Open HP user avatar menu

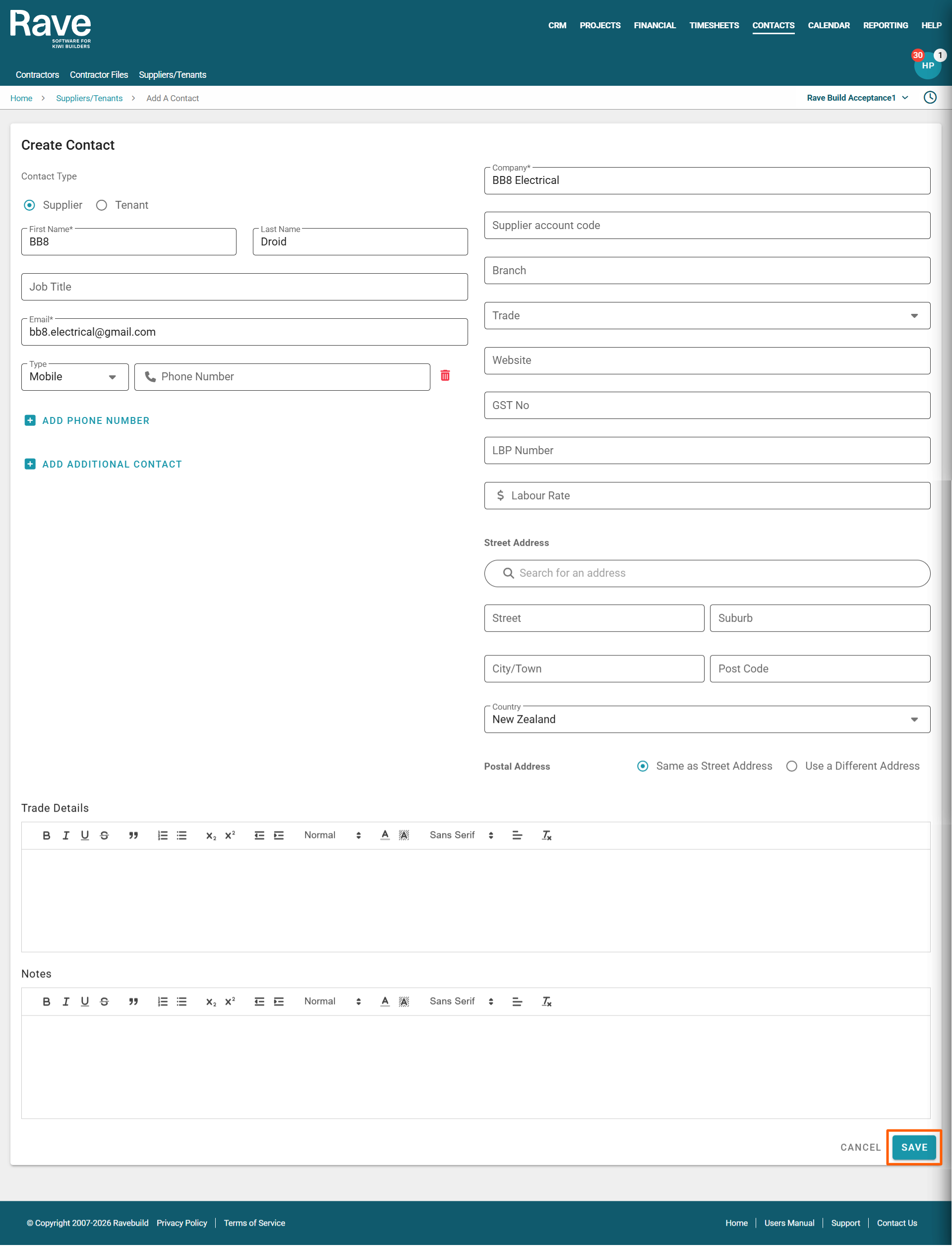[x=927, y=66]
